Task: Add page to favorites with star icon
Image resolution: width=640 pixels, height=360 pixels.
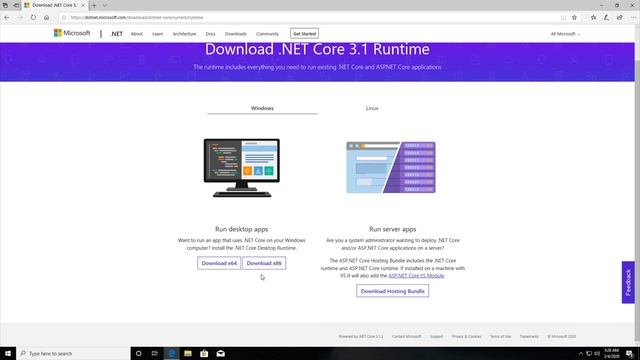Action: [x=574, y=18]
